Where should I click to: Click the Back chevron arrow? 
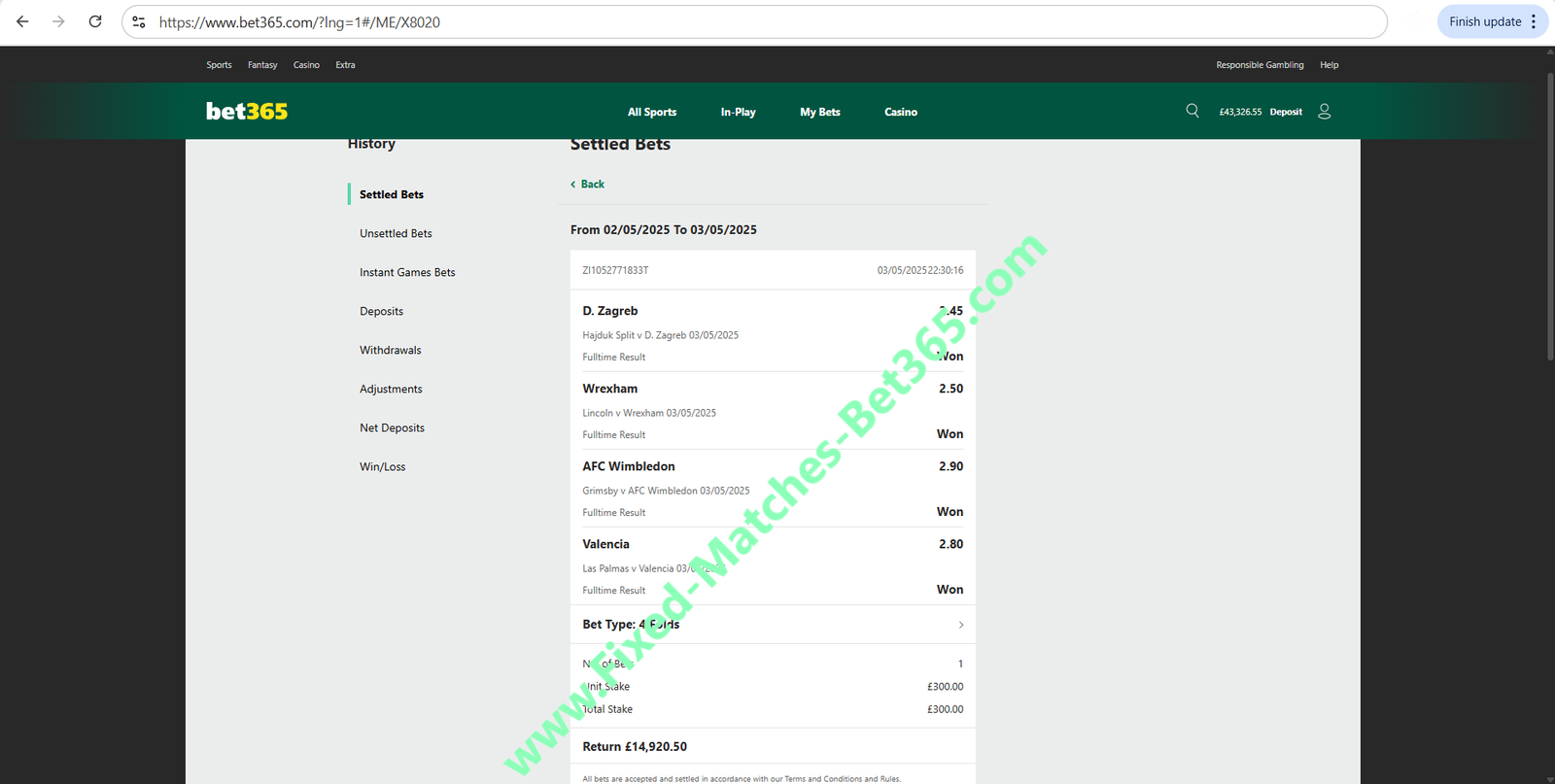click(x=573, y=185)
